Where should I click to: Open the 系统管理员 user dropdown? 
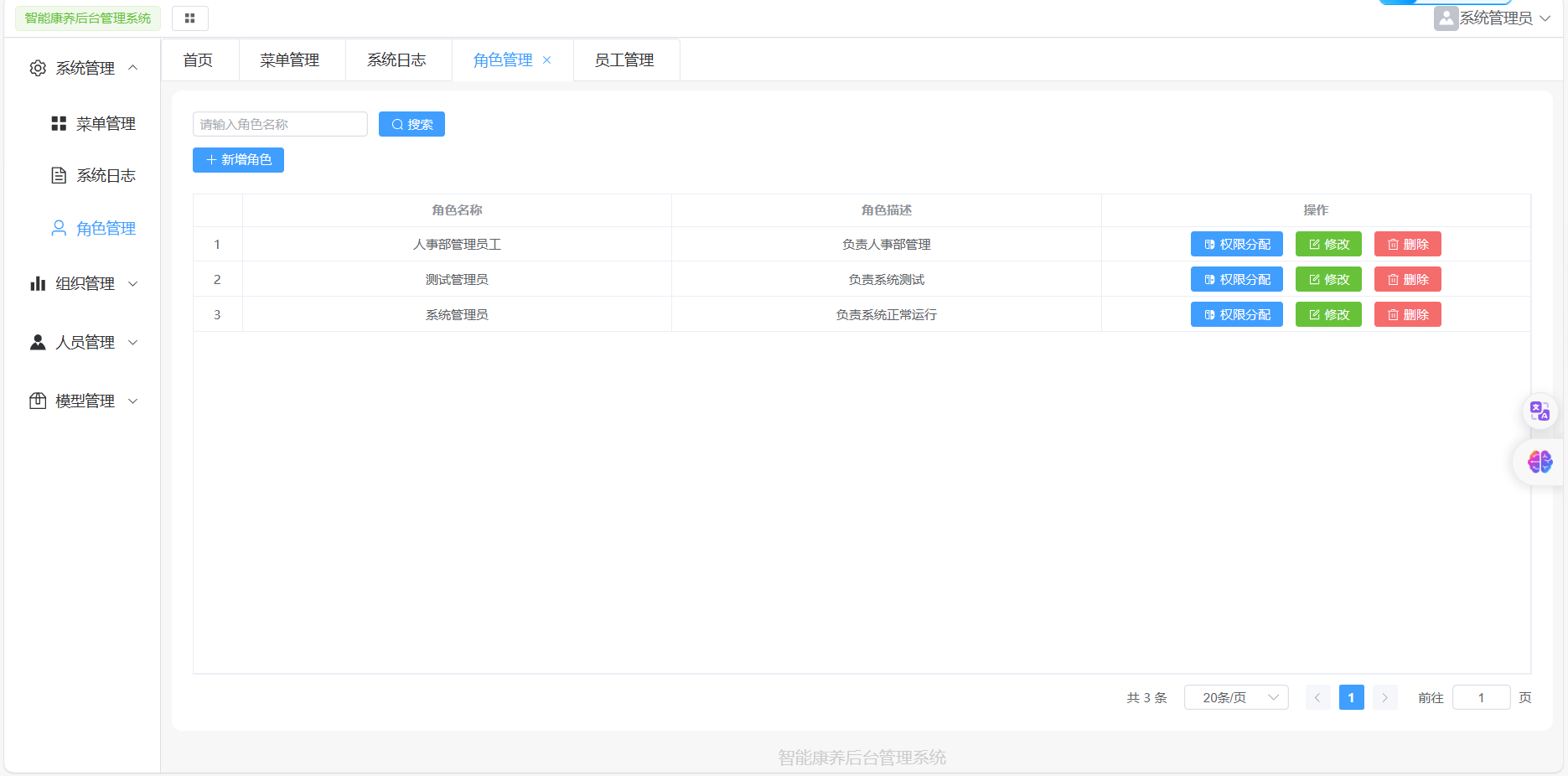pyautogui.click(x=1493, y=18)
